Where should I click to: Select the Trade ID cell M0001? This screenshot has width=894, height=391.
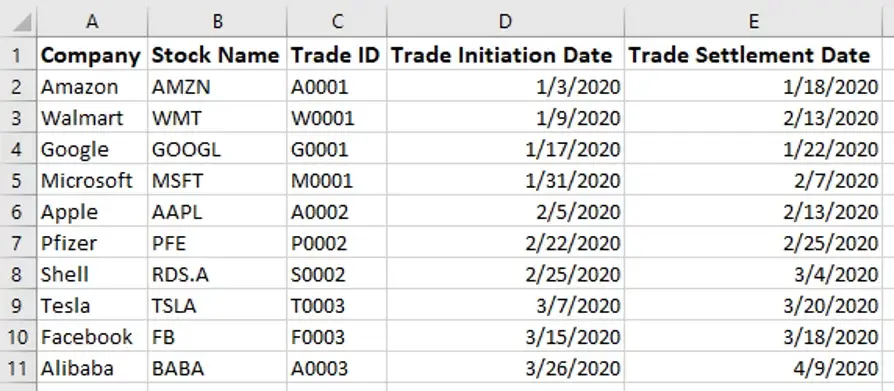pos(337,181)
